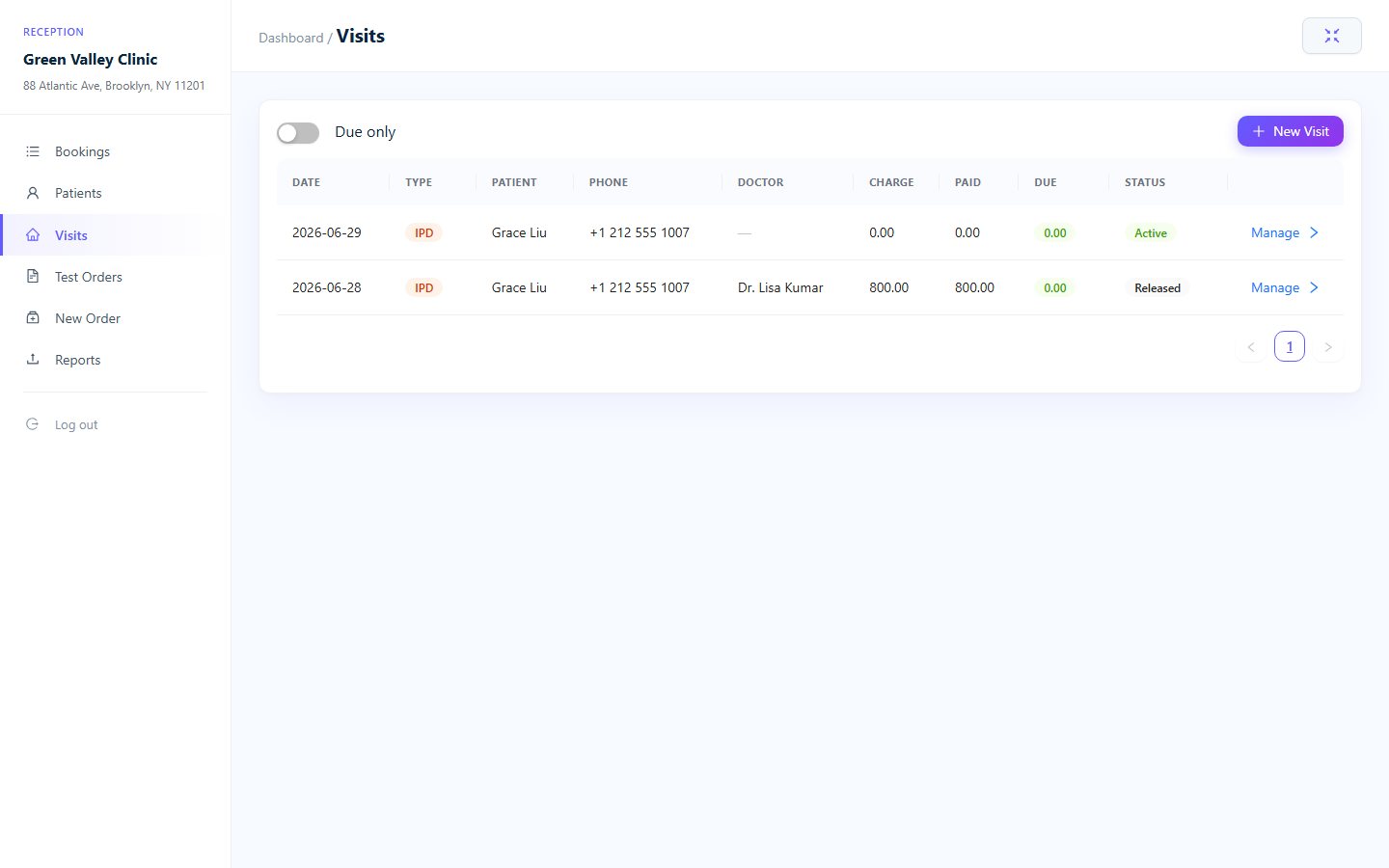The image size is (1389, 868).
Task: Create a New Visit
Action: coord(1291,131)
